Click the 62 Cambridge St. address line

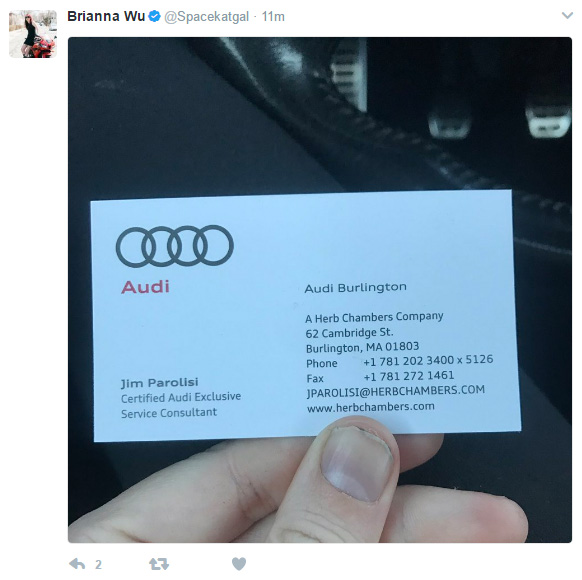(349, 333)
